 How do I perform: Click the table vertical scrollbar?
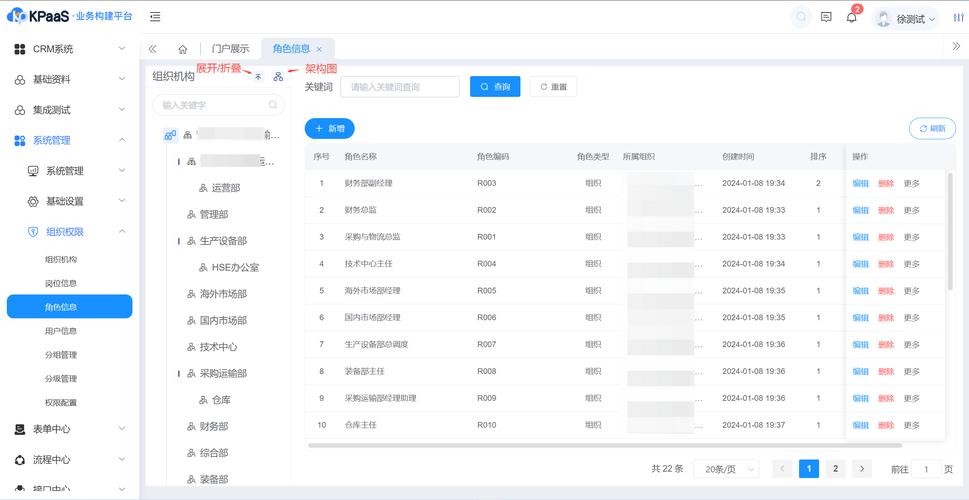point(950,231)
